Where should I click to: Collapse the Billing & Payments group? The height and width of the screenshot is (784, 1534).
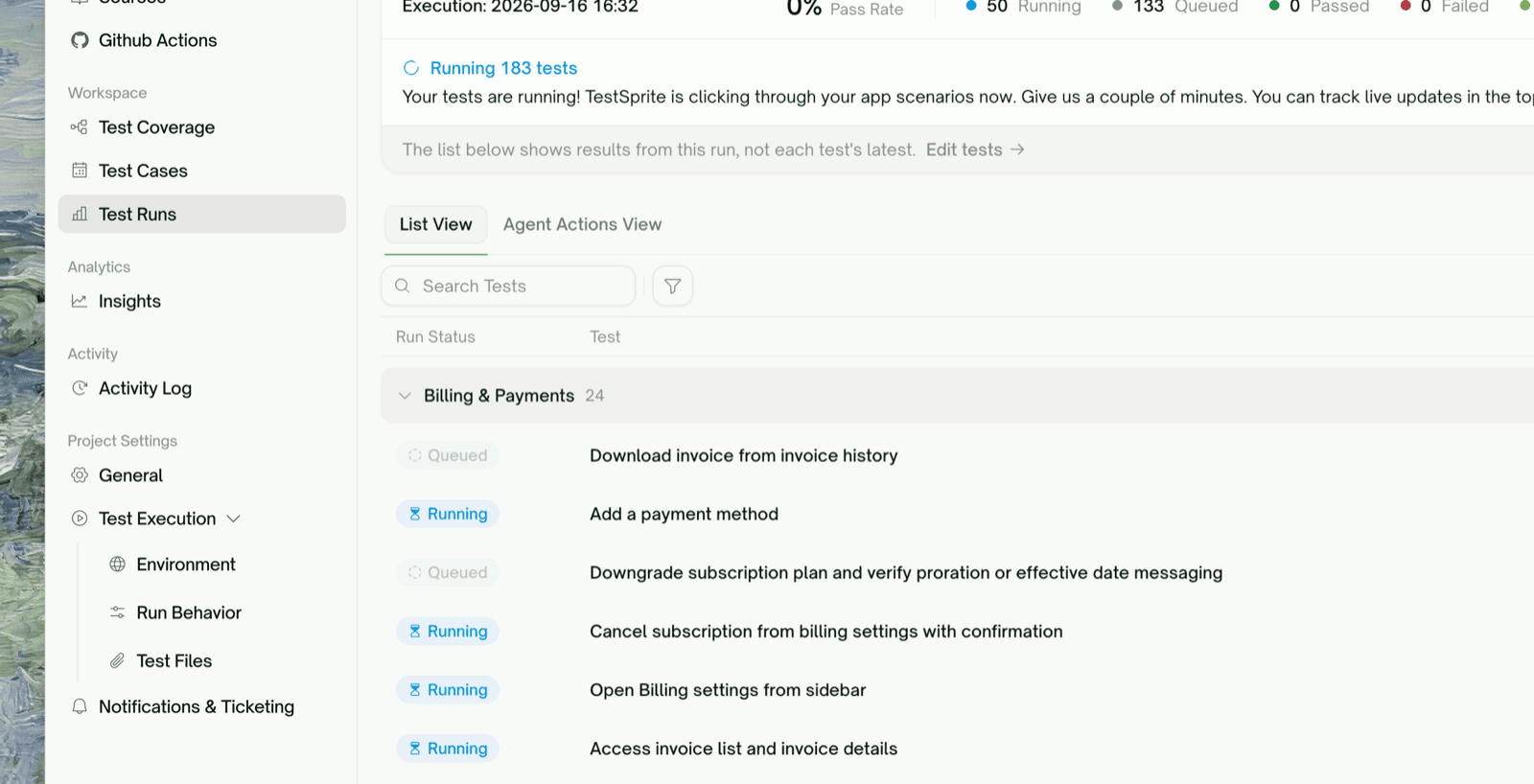click(405, 396)
